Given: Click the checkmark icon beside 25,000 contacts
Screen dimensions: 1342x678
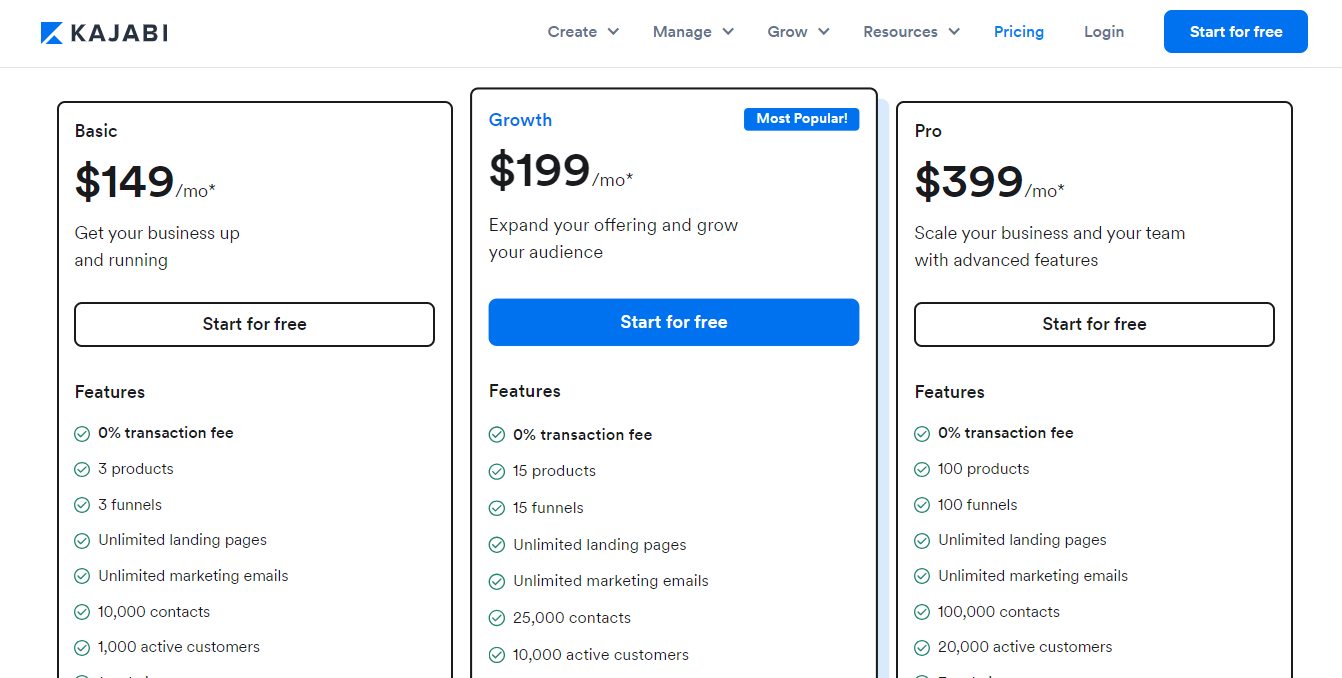Looking at the screenshot, I should point(497,618).
